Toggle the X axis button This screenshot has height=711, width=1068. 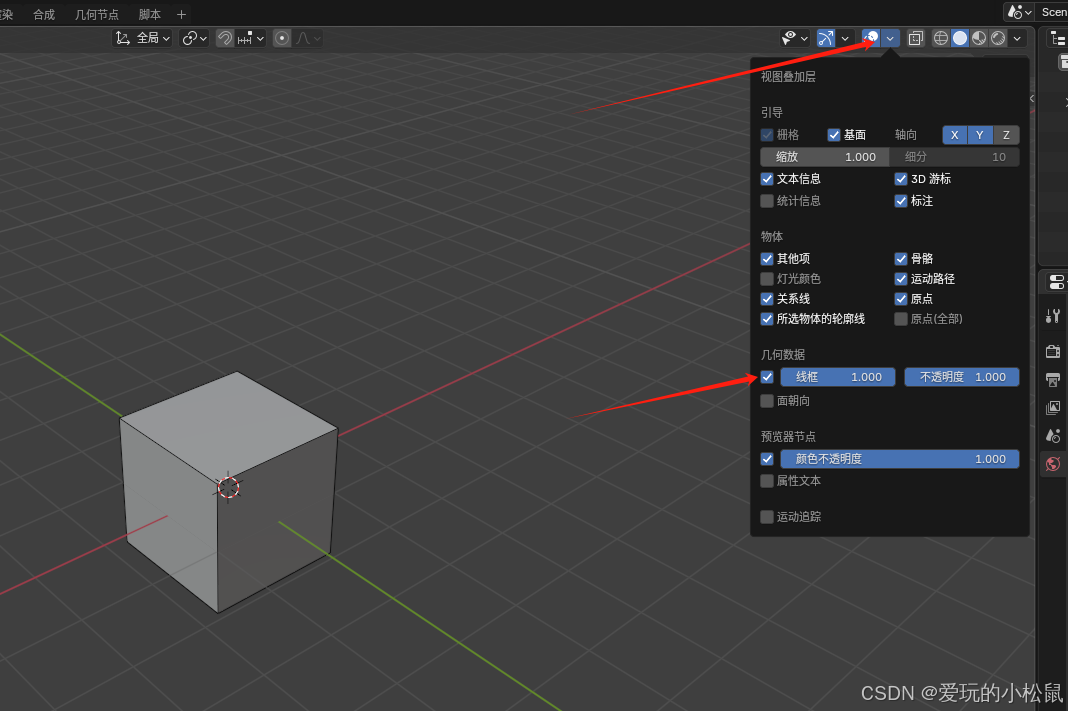(954, 135)
